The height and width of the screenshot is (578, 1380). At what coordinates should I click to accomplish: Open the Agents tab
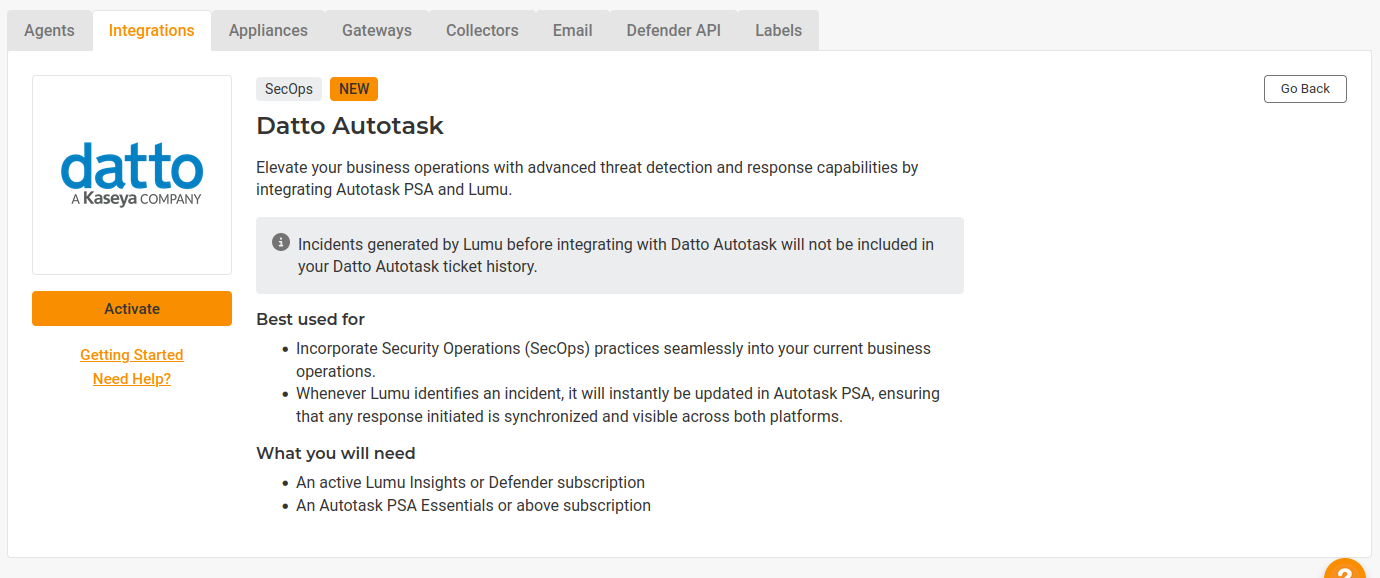coord(49,30)
